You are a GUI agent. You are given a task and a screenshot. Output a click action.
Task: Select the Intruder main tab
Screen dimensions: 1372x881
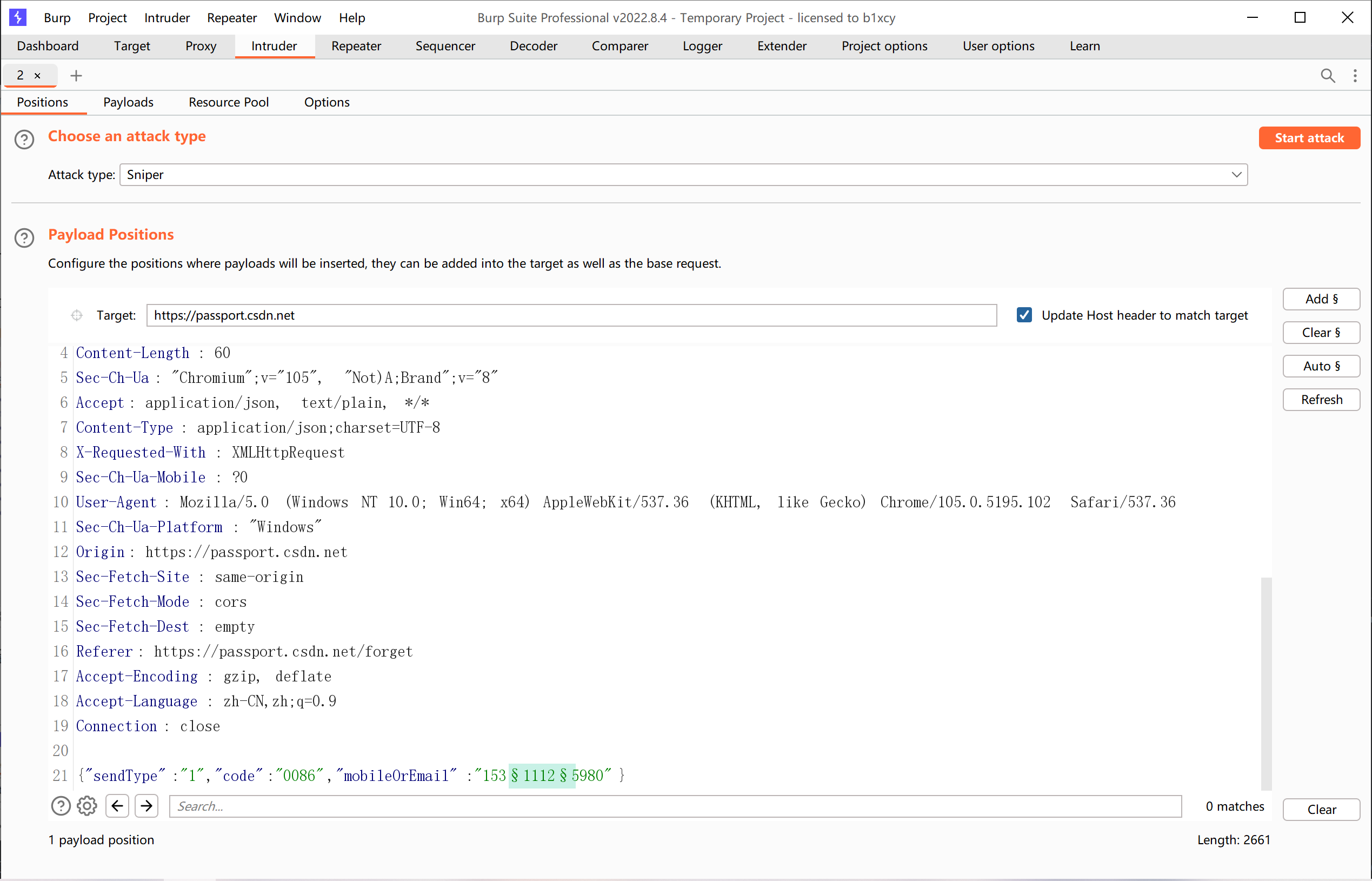275,46
